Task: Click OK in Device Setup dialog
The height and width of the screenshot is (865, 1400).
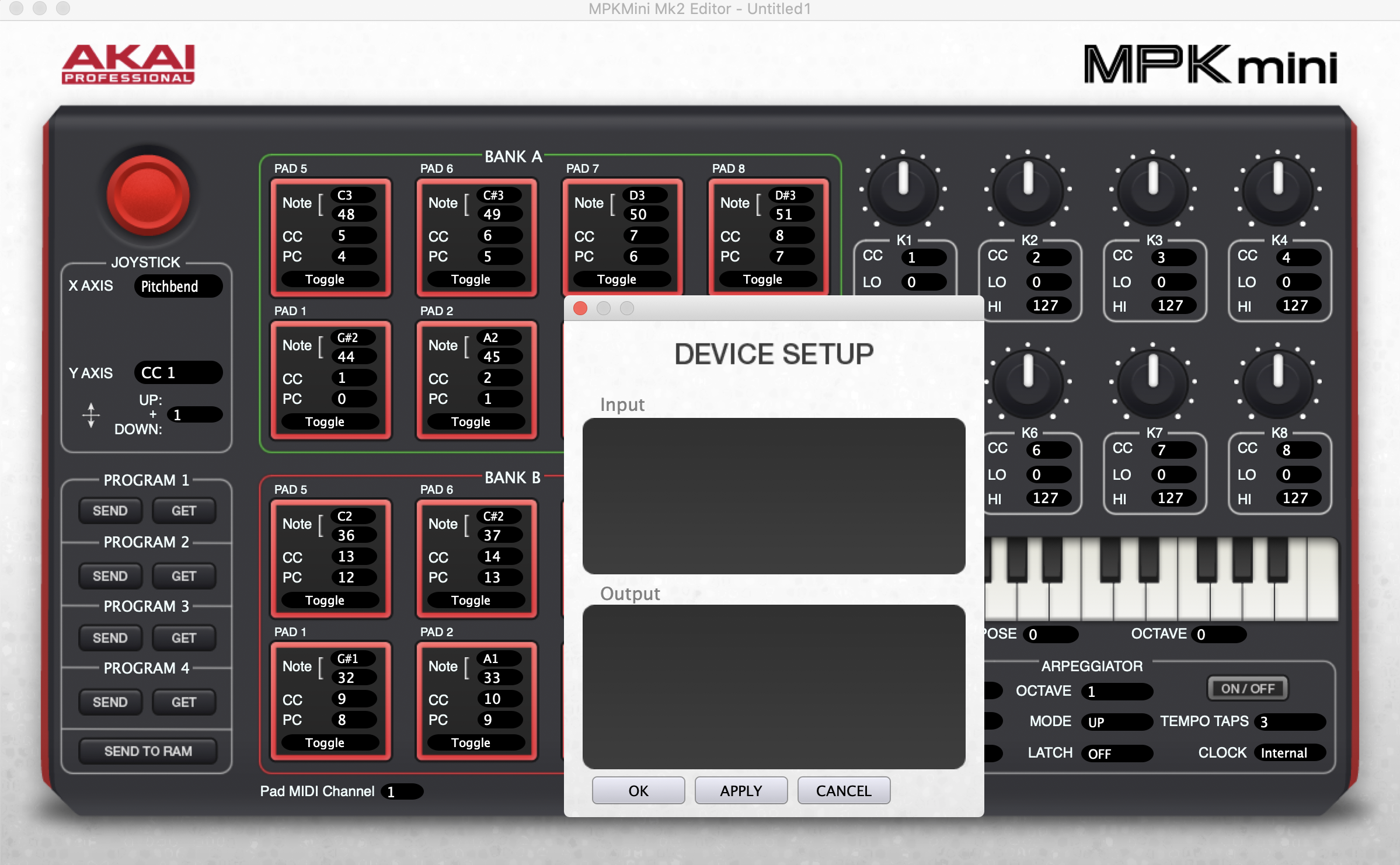Action: [638, 791]
